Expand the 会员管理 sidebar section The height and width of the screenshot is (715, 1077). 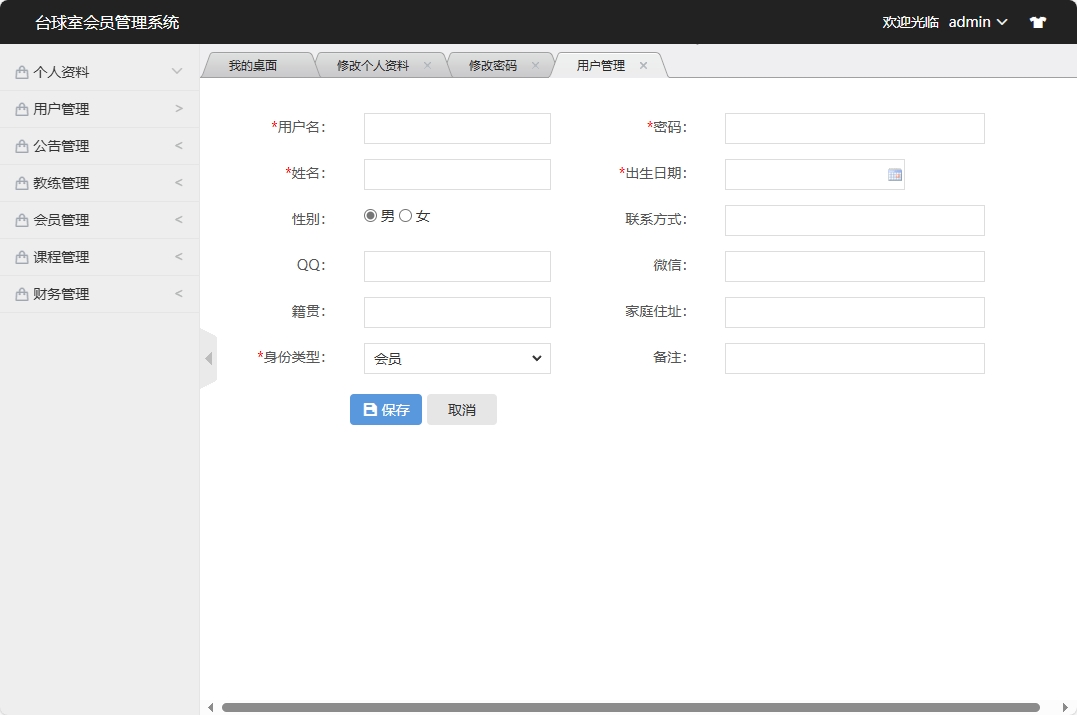pyautogui.click(x=97, y=219)
